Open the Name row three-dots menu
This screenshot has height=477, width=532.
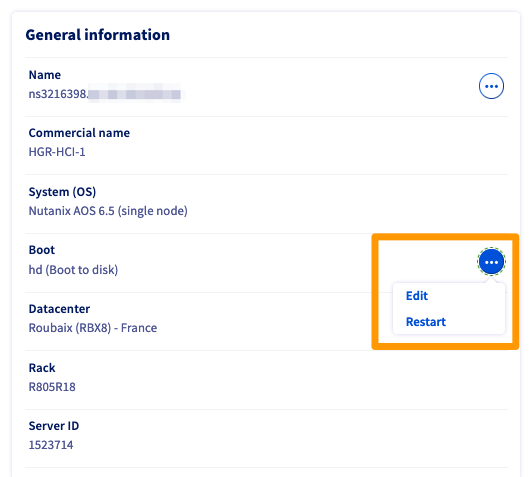coord(491,86)
